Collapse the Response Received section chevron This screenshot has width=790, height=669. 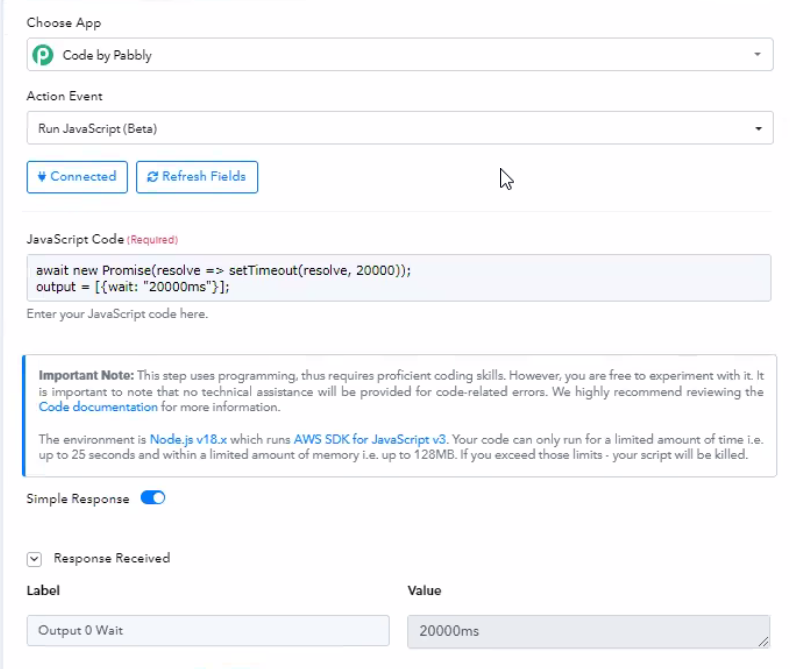point(34,559)
